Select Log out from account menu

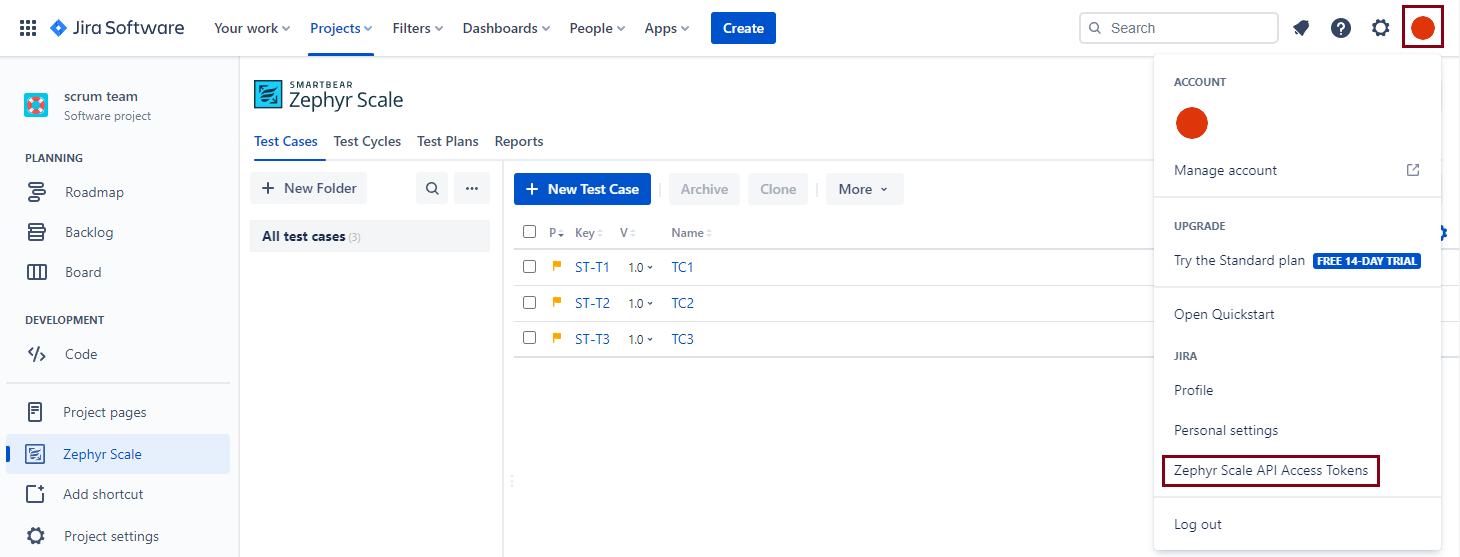1198,524
